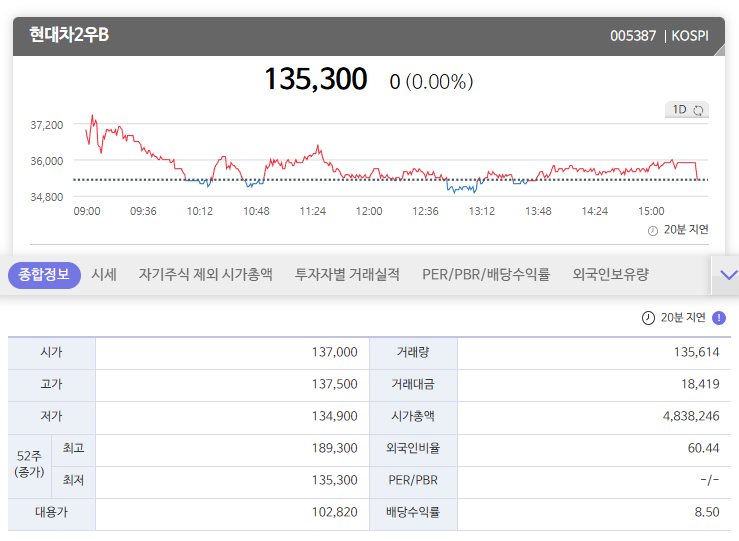
Task: Click the 14:24 time axis label
Action: pos(595,211)
